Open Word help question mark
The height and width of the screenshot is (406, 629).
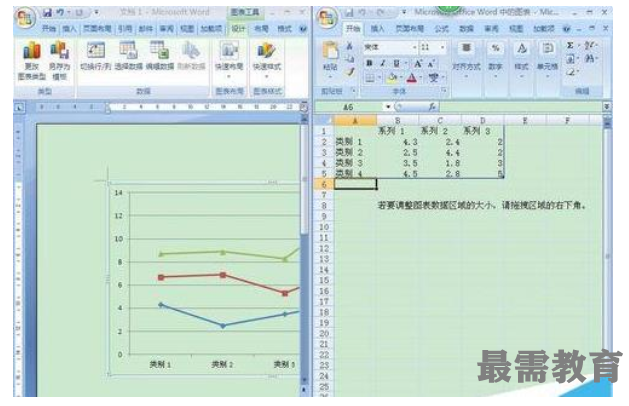303,28
